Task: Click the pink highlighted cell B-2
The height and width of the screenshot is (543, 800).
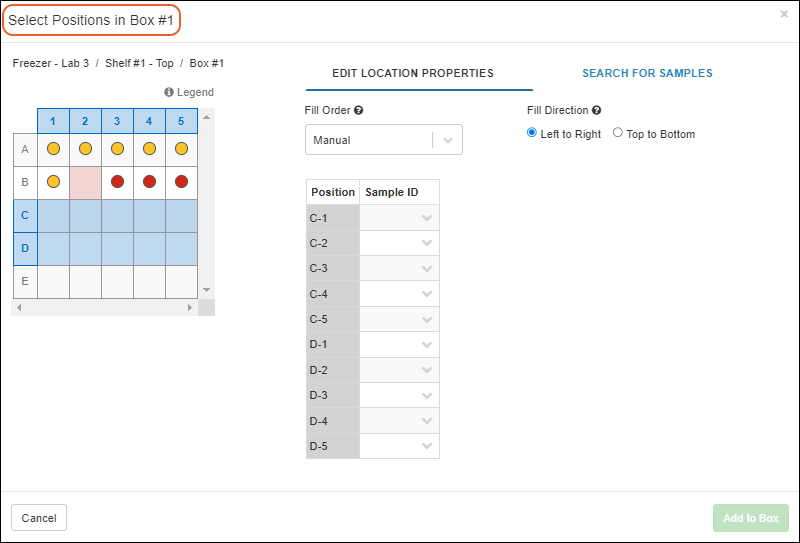Action: [x=85, y=182]
